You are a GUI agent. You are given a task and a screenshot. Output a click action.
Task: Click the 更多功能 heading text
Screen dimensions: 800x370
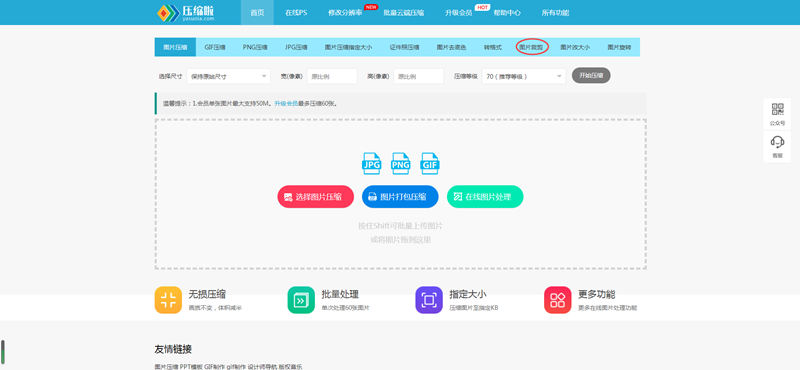pyautogui.click(x=596, y=294)
